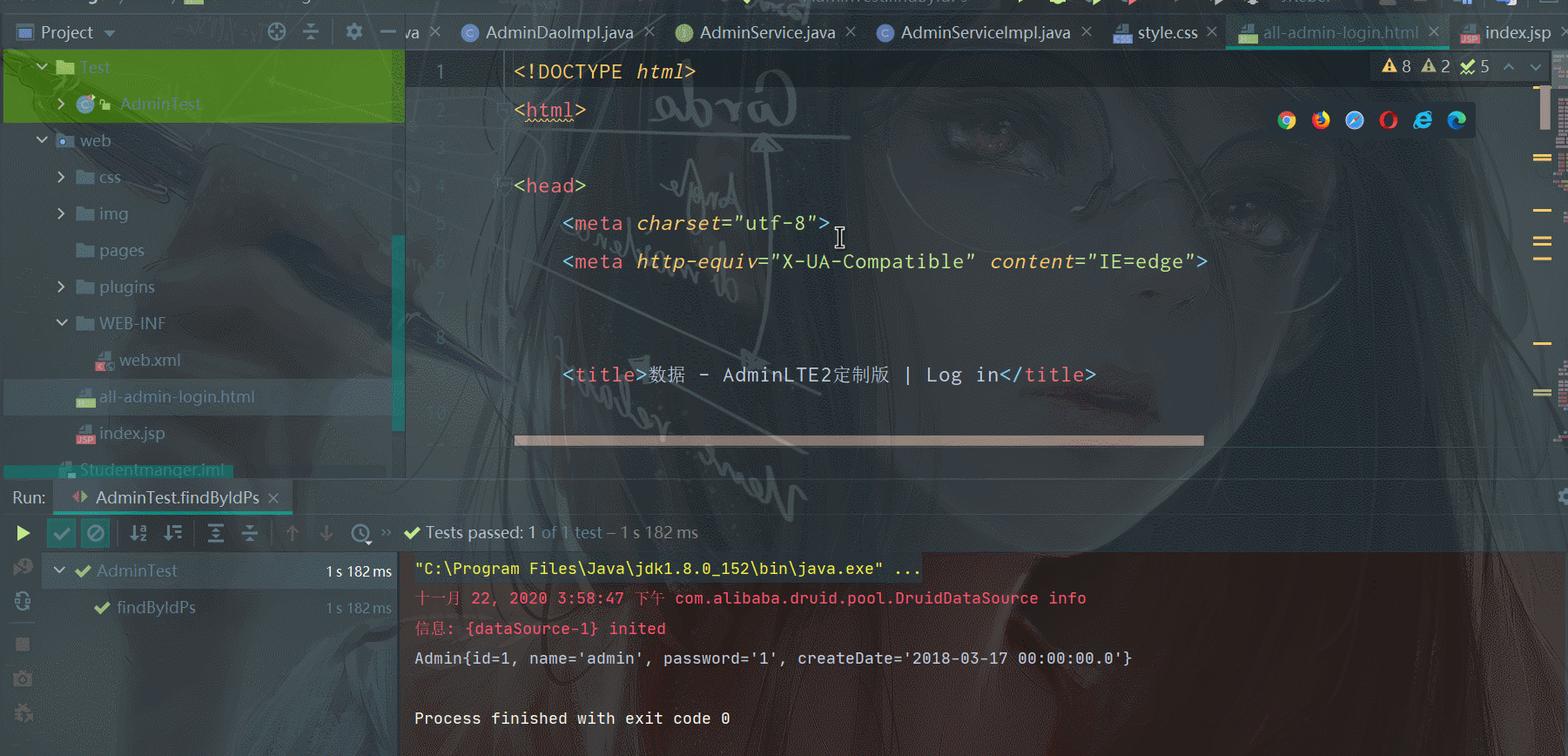This screenshot has width=1568, height=756.
Task: Collapse AdminTest in test results tree
Action: point(59,570)
